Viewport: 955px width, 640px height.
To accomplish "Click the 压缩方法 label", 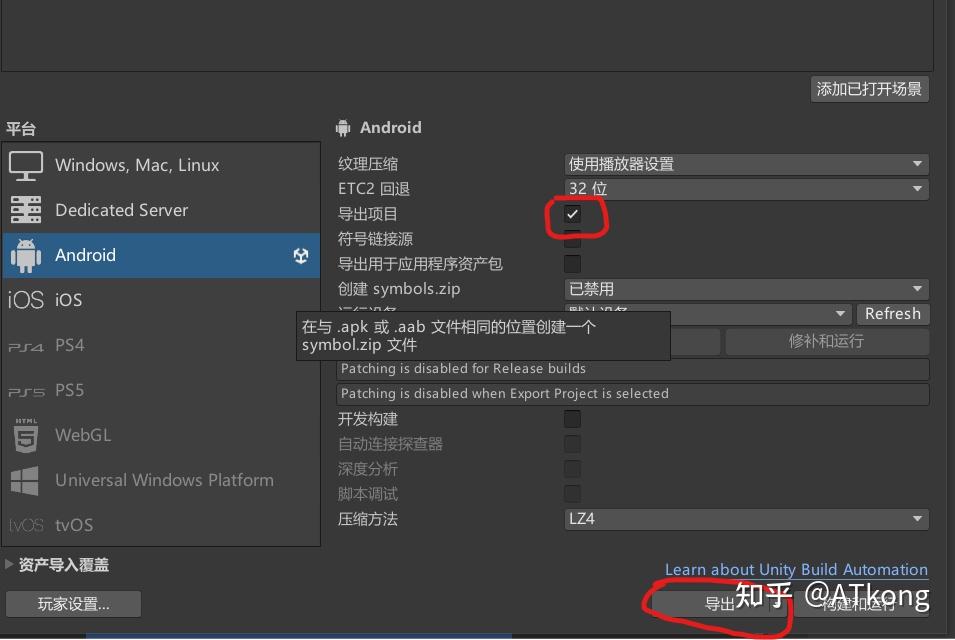I will pos(368,519).
